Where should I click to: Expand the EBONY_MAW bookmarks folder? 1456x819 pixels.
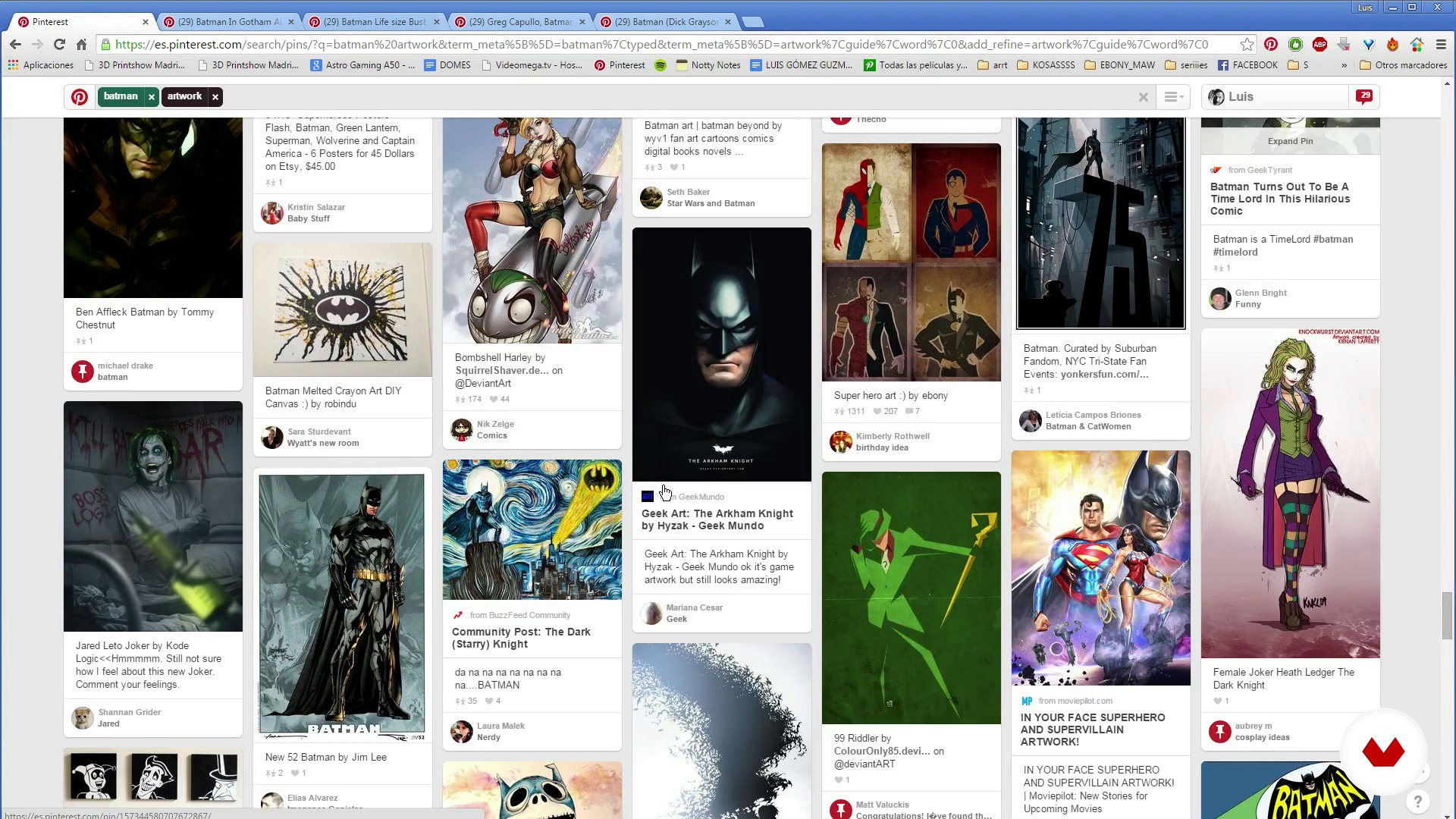click(1120, 65)
